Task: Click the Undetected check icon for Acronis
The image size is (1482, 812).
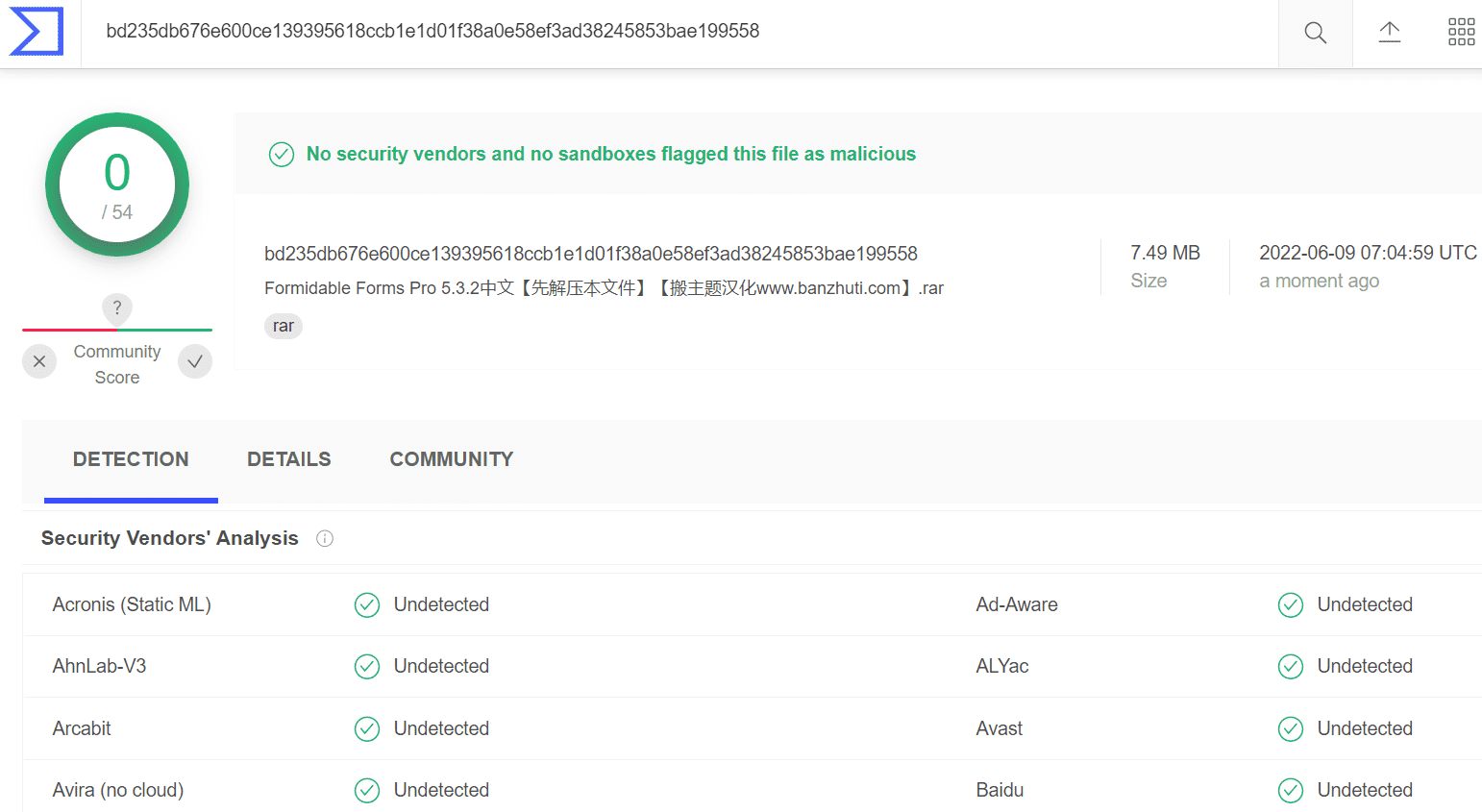Action: [367, 604]
